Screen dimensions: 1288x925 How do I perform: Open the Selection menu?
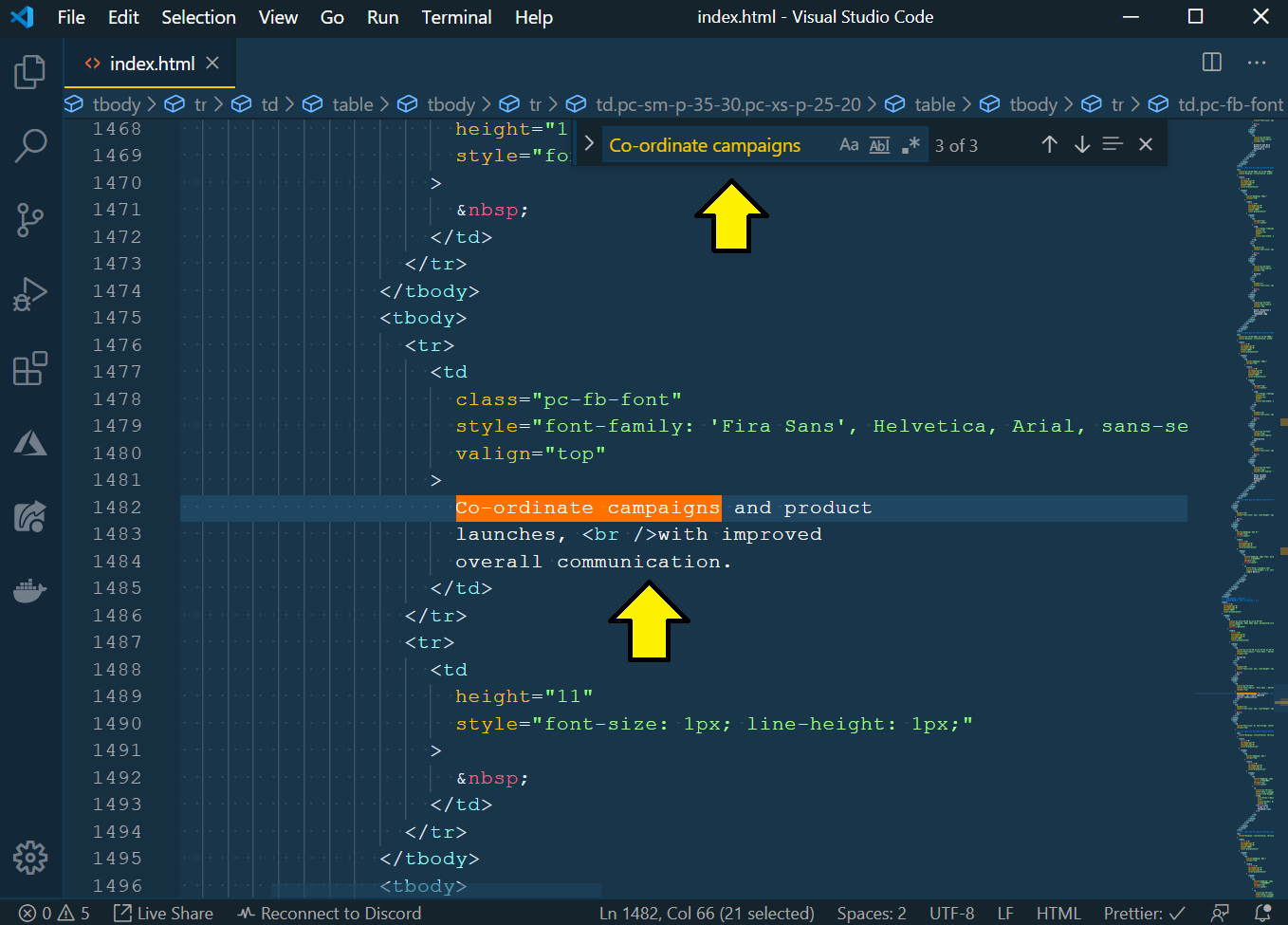[198, 17]
